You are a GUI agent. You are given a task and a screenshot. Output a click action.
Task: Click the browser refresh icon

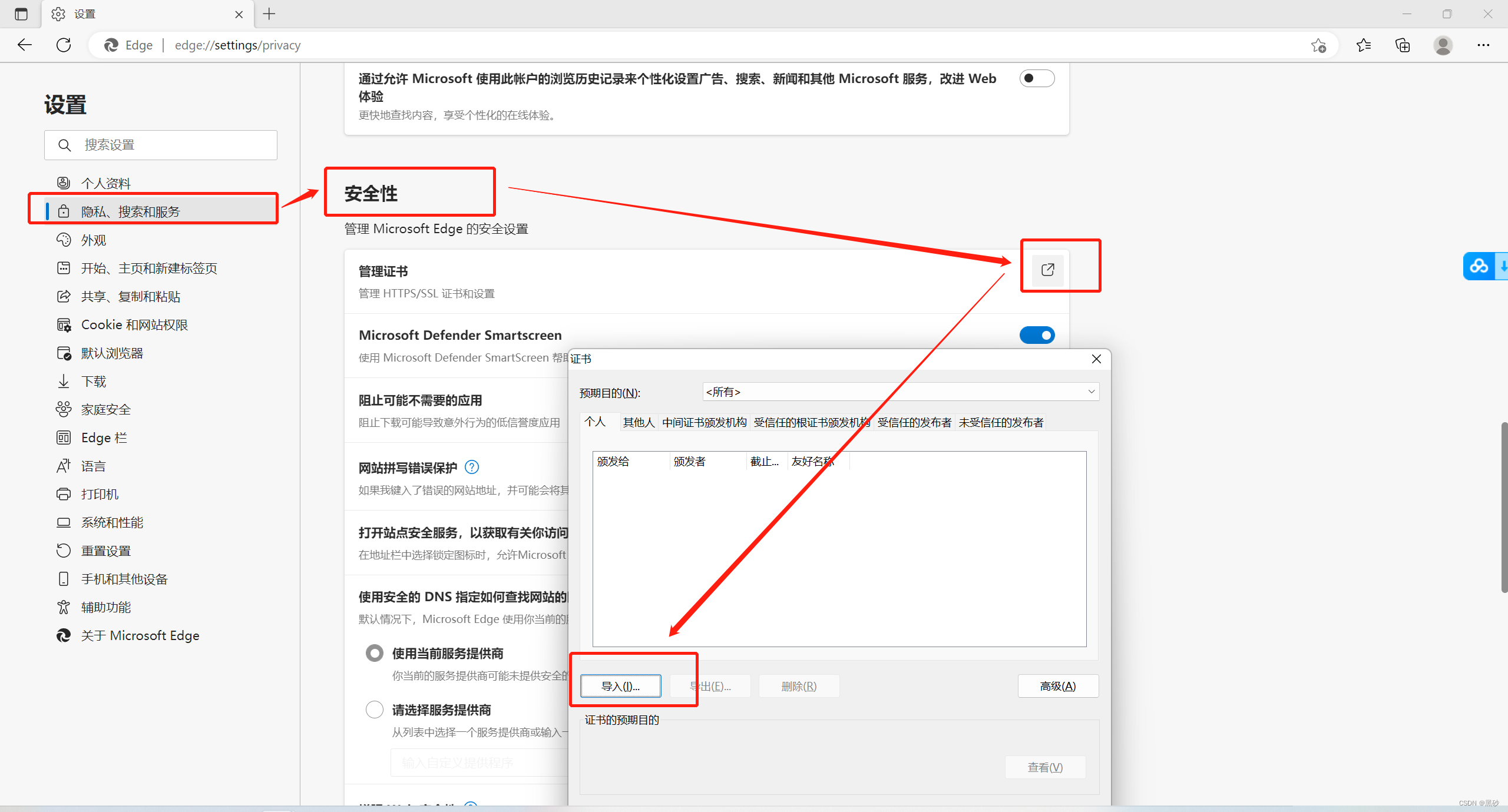coord(64,45)
